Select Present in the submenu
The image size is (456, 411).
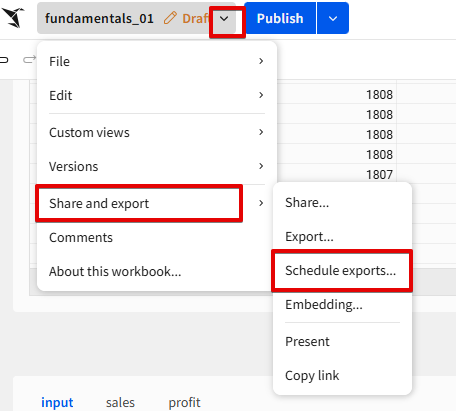(342, 341)
